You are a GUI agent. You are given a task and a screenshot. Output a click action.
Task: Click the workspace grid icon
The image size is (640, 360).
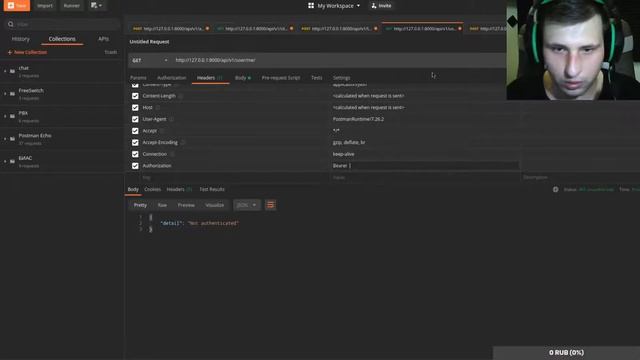point(311,6)
